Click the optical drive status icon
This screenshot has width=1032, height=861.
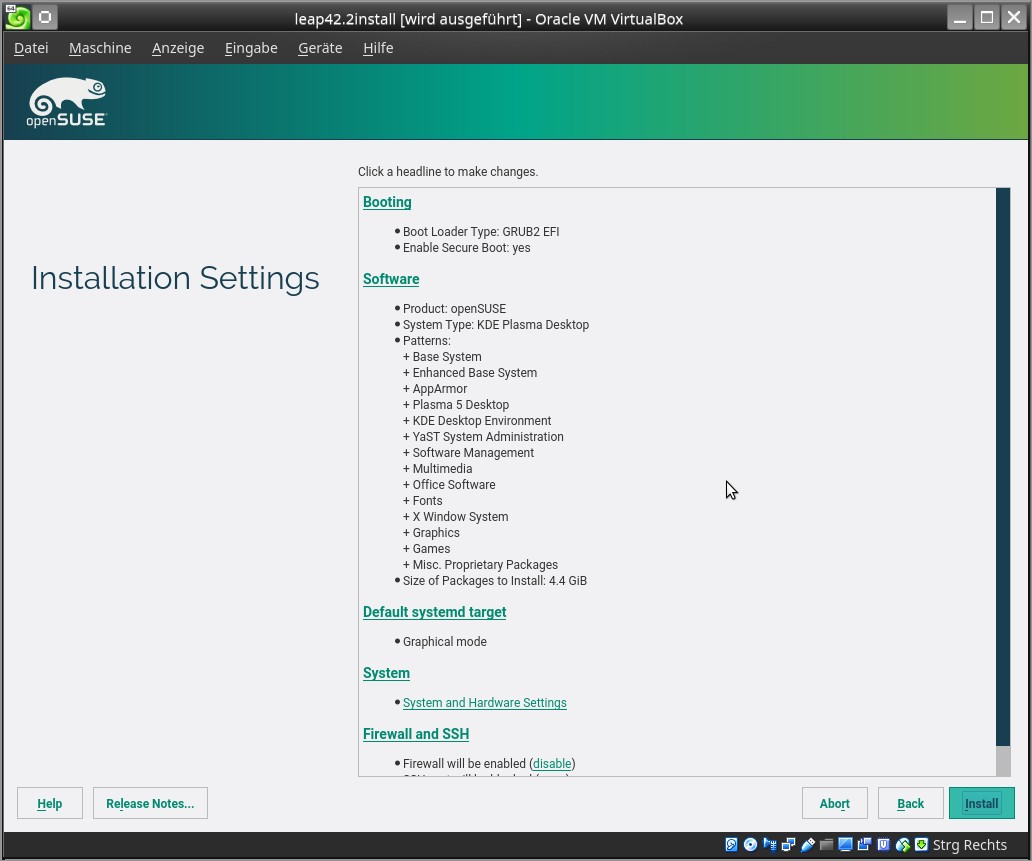750,845
